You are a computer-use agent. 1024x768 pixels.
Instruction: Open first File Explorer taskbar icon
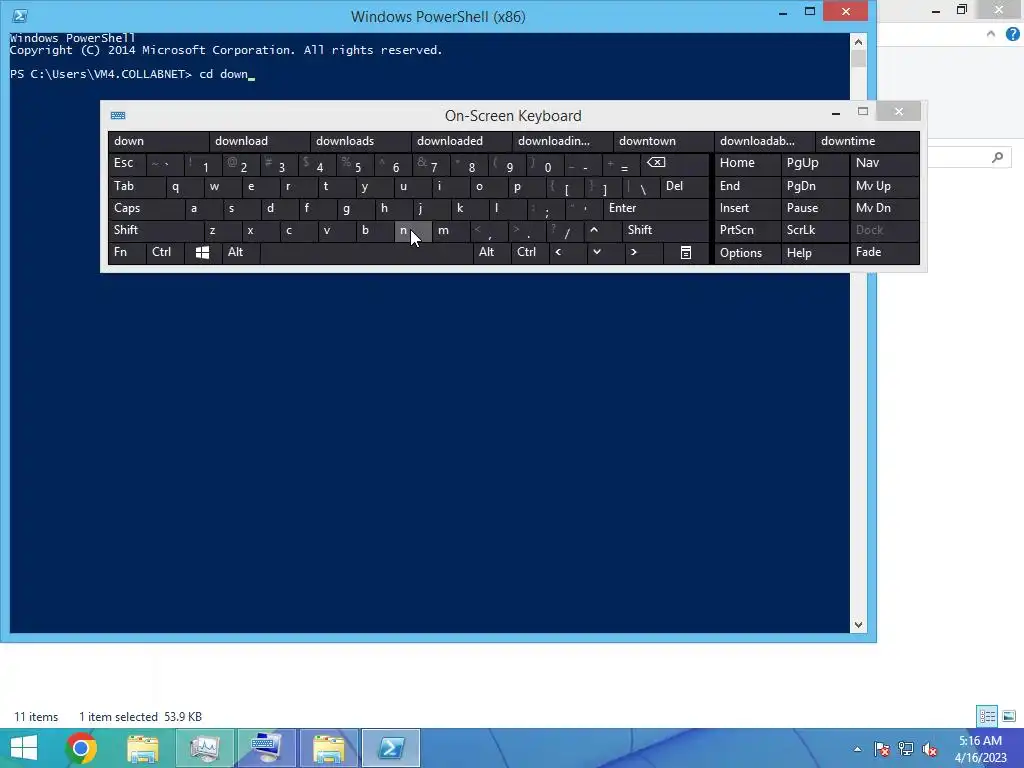[x=142, y=748]
